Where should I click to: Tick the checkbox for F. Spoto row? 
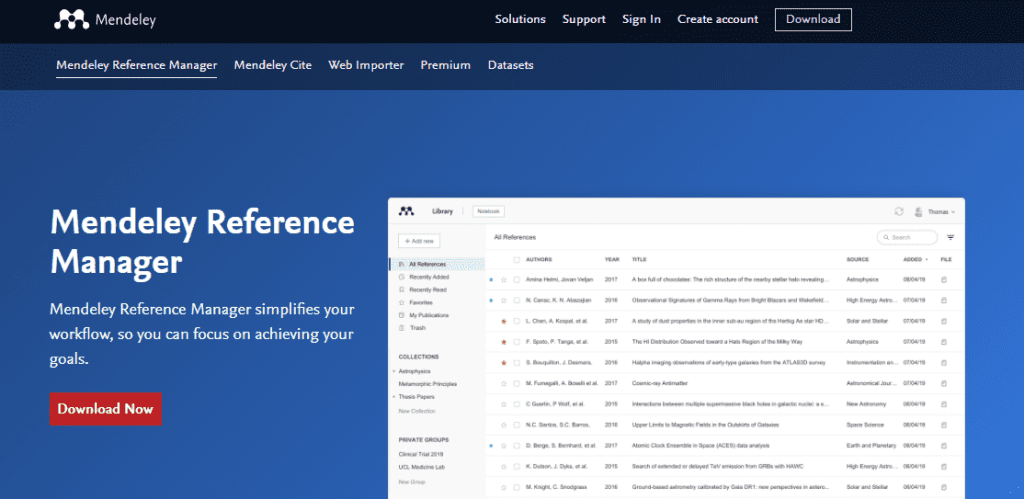[x=517, y=342]
